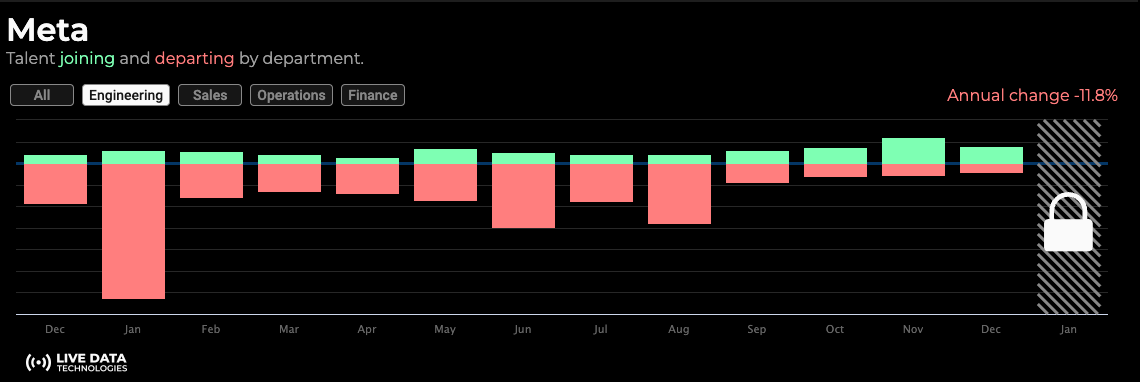The height and width of the screenshot is (382, 1140).
Task: Click the lock icon over January
Action: click(1068, 223)
